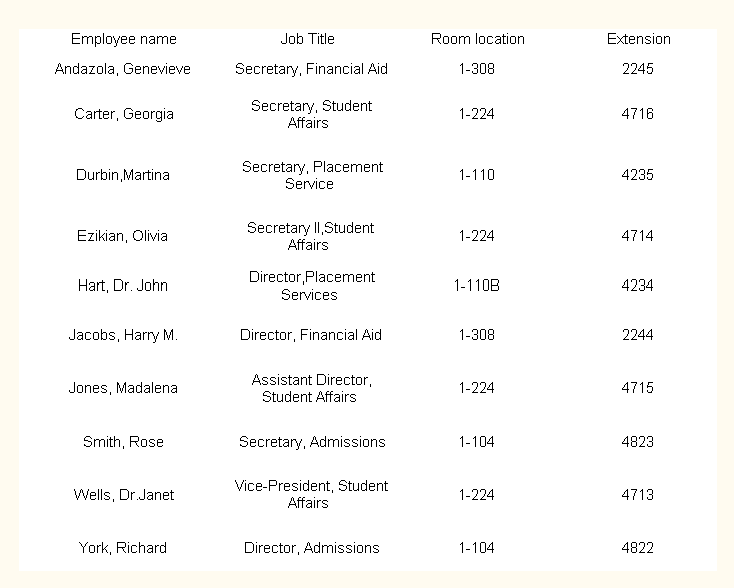The height and width of the screenshot is (588, 734).
Task: Select the Job Title column header
Action: 308,39
